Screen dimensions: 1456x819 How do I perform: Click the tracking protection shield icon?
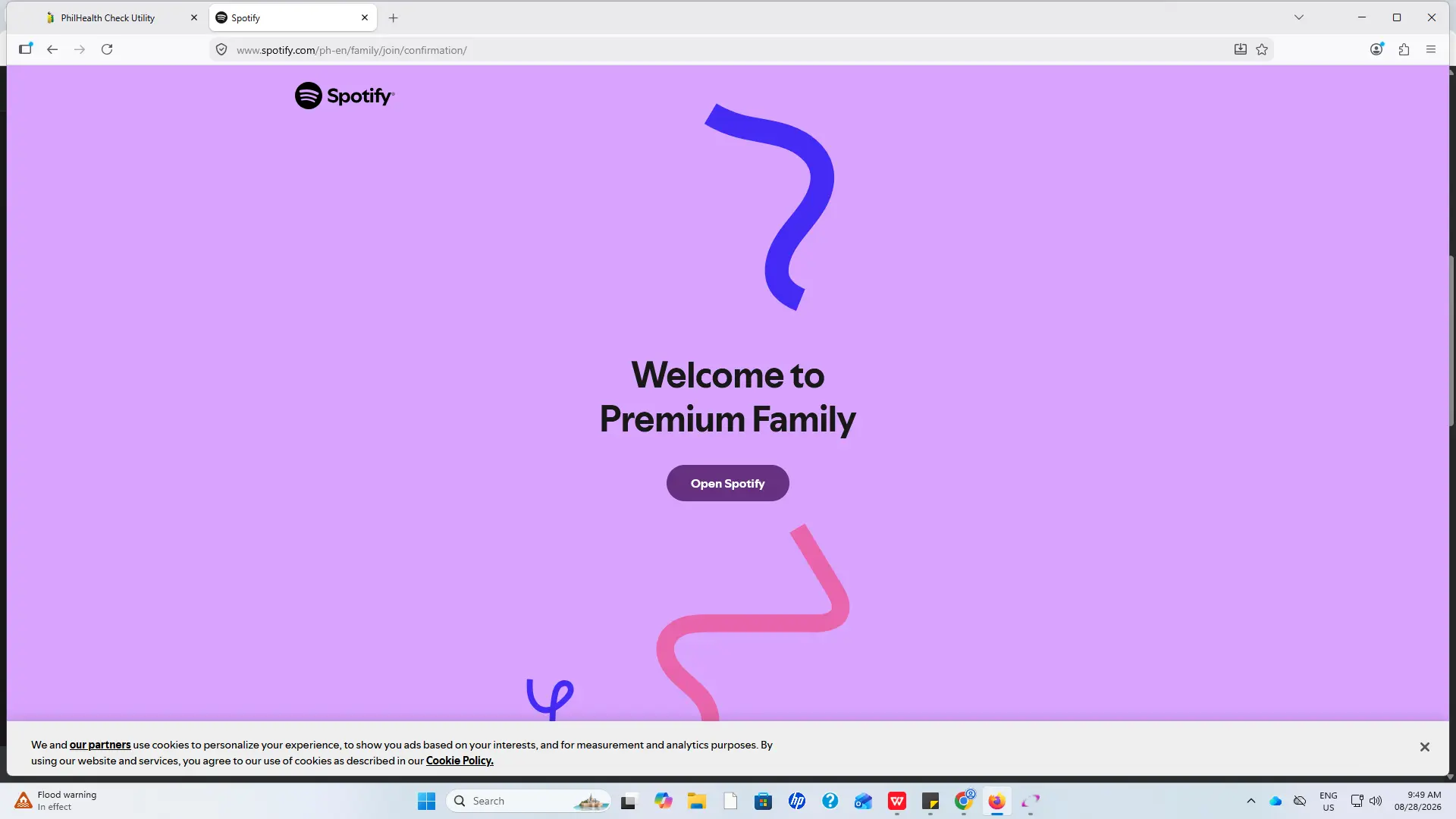point(221,49)
